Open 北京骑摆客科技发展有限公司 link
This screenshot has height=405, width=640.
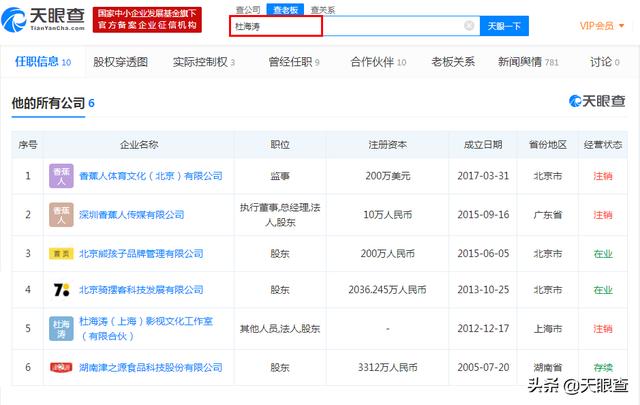(141, 290)
